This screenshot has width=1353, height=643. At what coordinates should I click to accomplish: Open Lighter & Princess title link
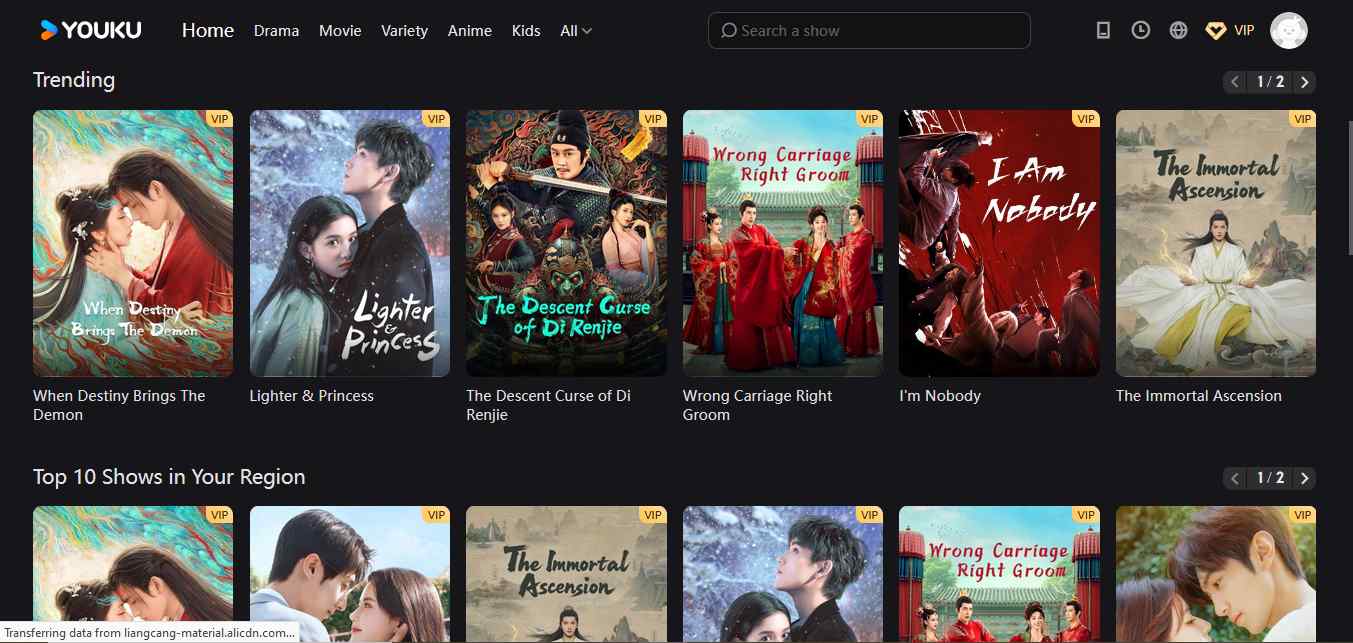(311, 396)
